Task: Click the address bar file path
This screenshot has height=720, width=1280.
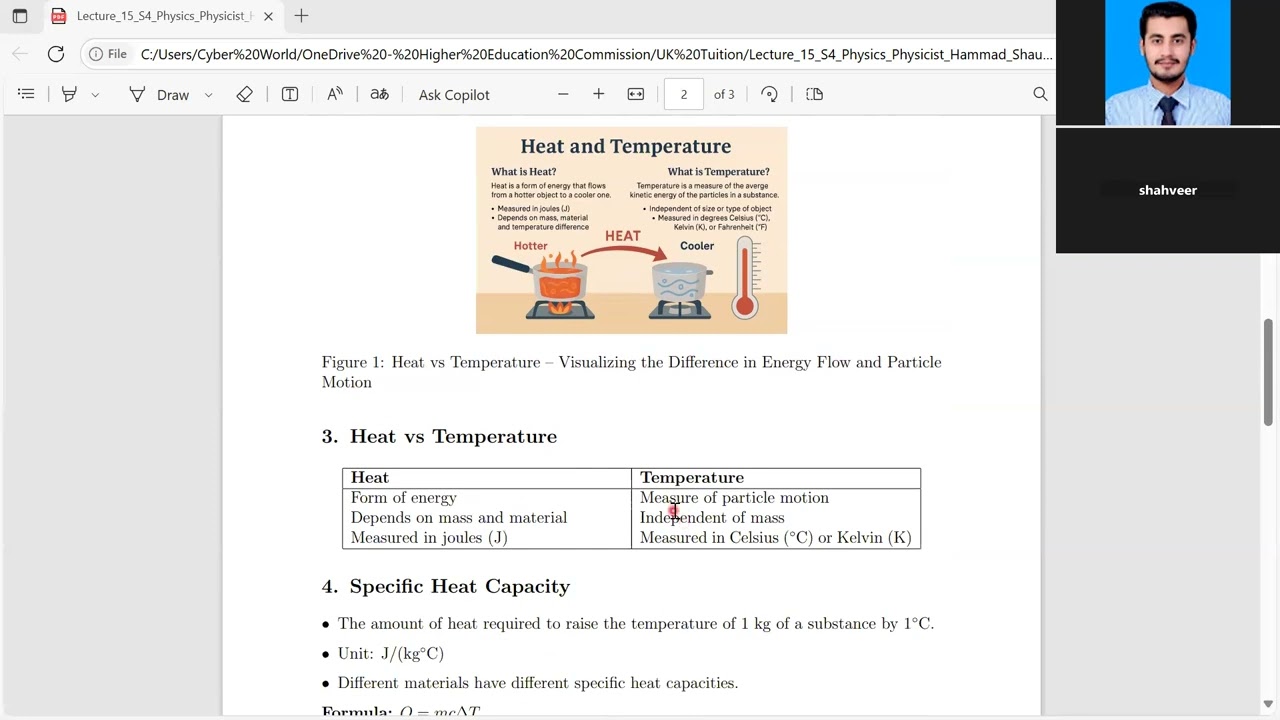Action: pos(596,54)
